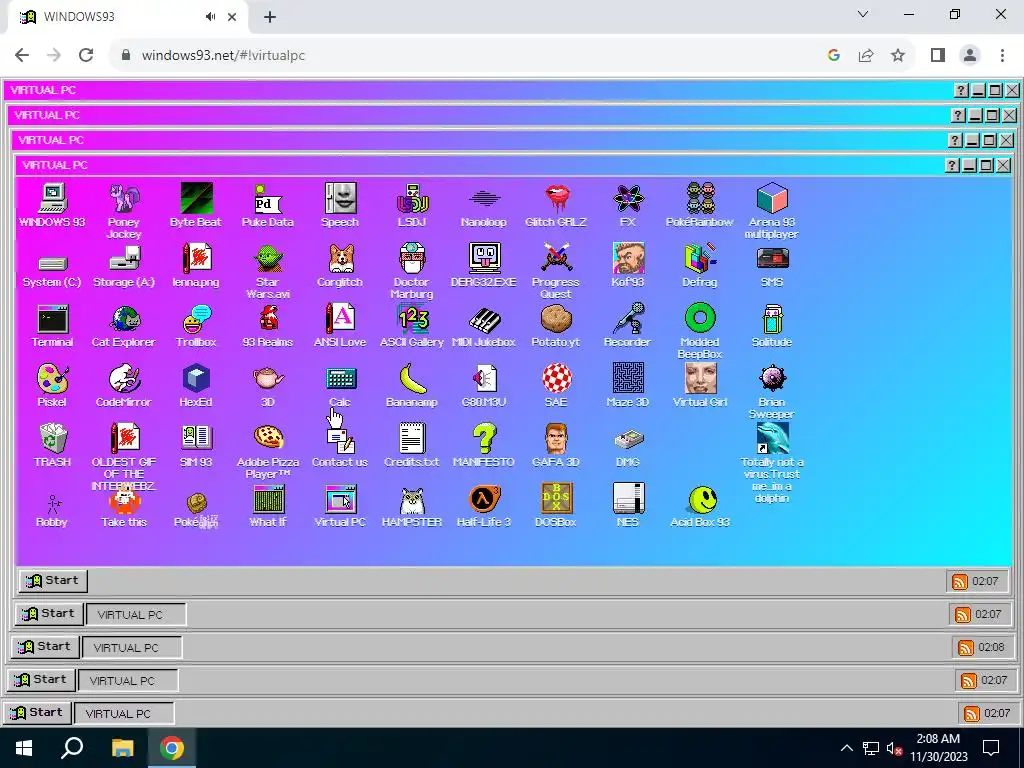
Task: Open File Explorer from Windows taskbar
Action: (122, 748)
